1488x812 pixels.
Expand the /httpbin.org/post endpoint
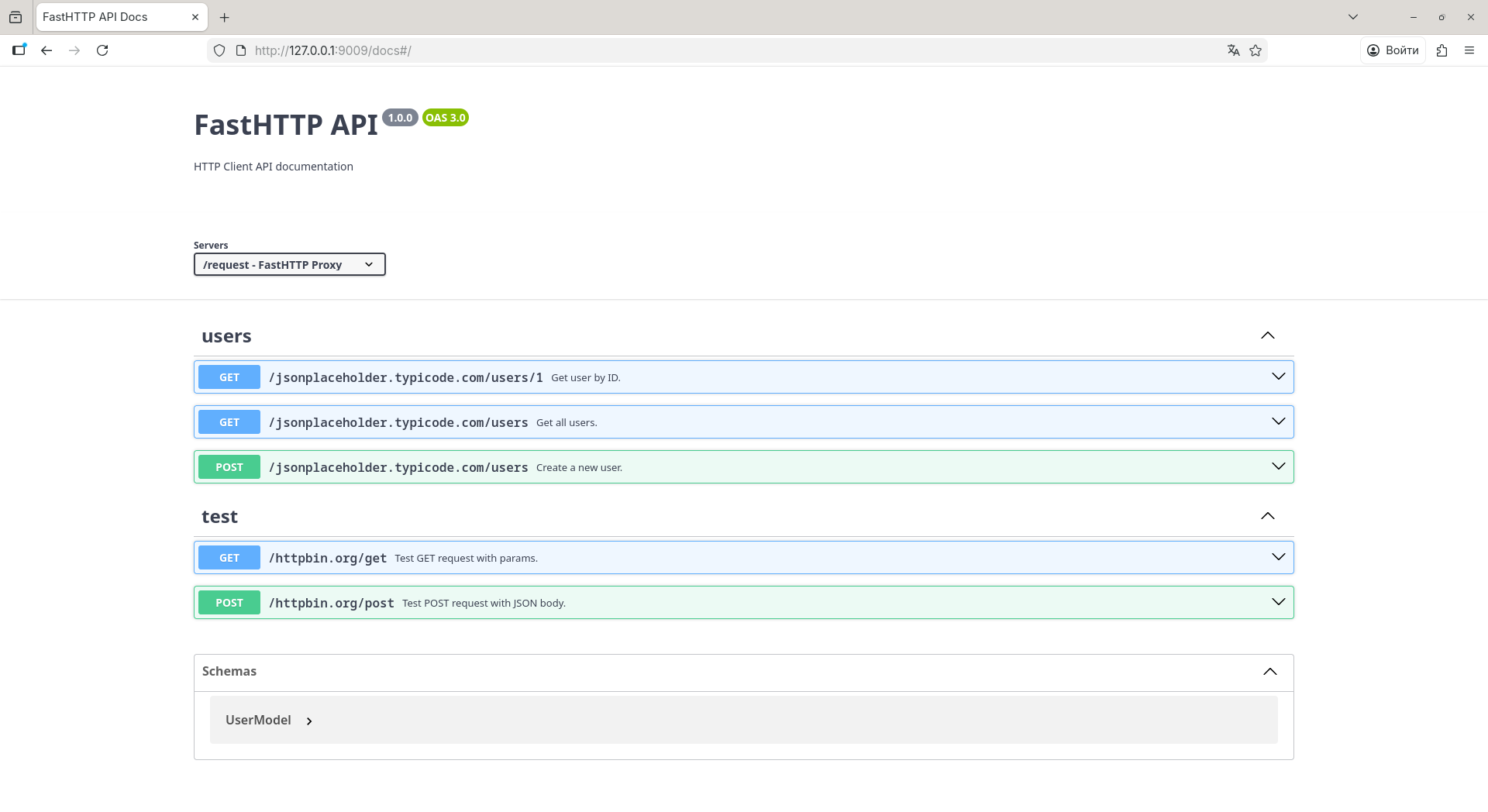click(744, 603)
